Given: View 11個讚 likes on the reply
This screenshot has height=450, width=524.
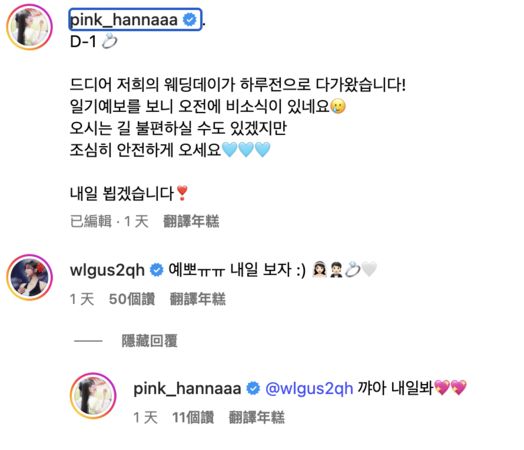Looking at the screenshot, I should [193, 417].
